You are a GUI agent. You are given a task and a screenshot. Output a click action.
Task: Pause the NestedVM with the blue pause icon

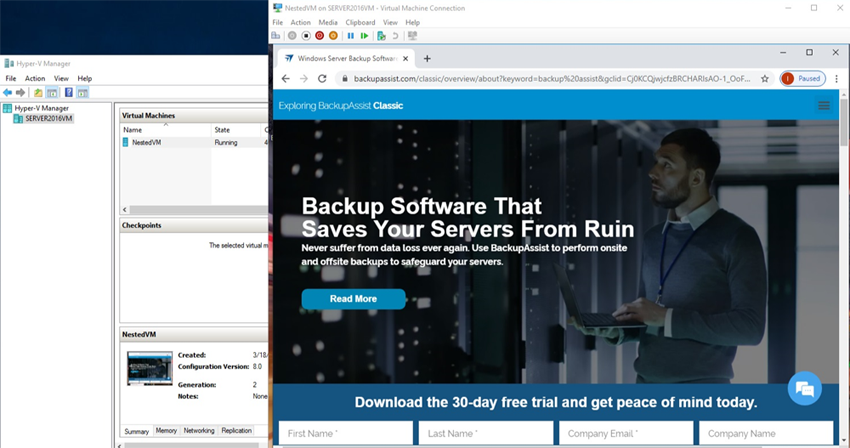point(351,36)
